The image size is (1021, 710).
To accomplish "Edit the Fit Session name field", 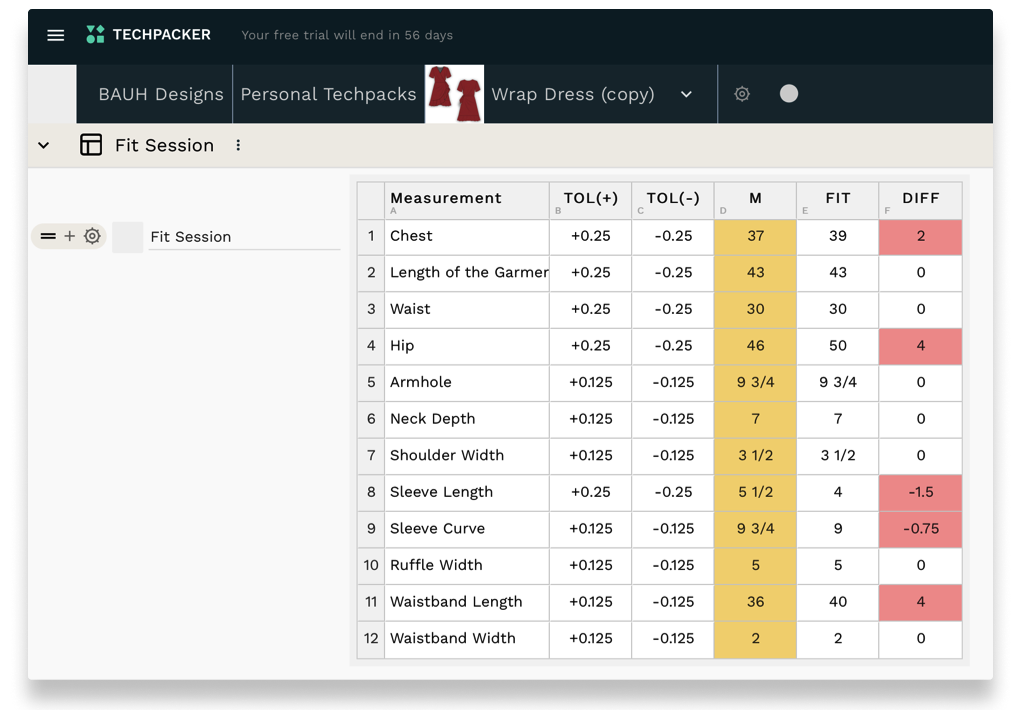I will click(x=244, y=237).
